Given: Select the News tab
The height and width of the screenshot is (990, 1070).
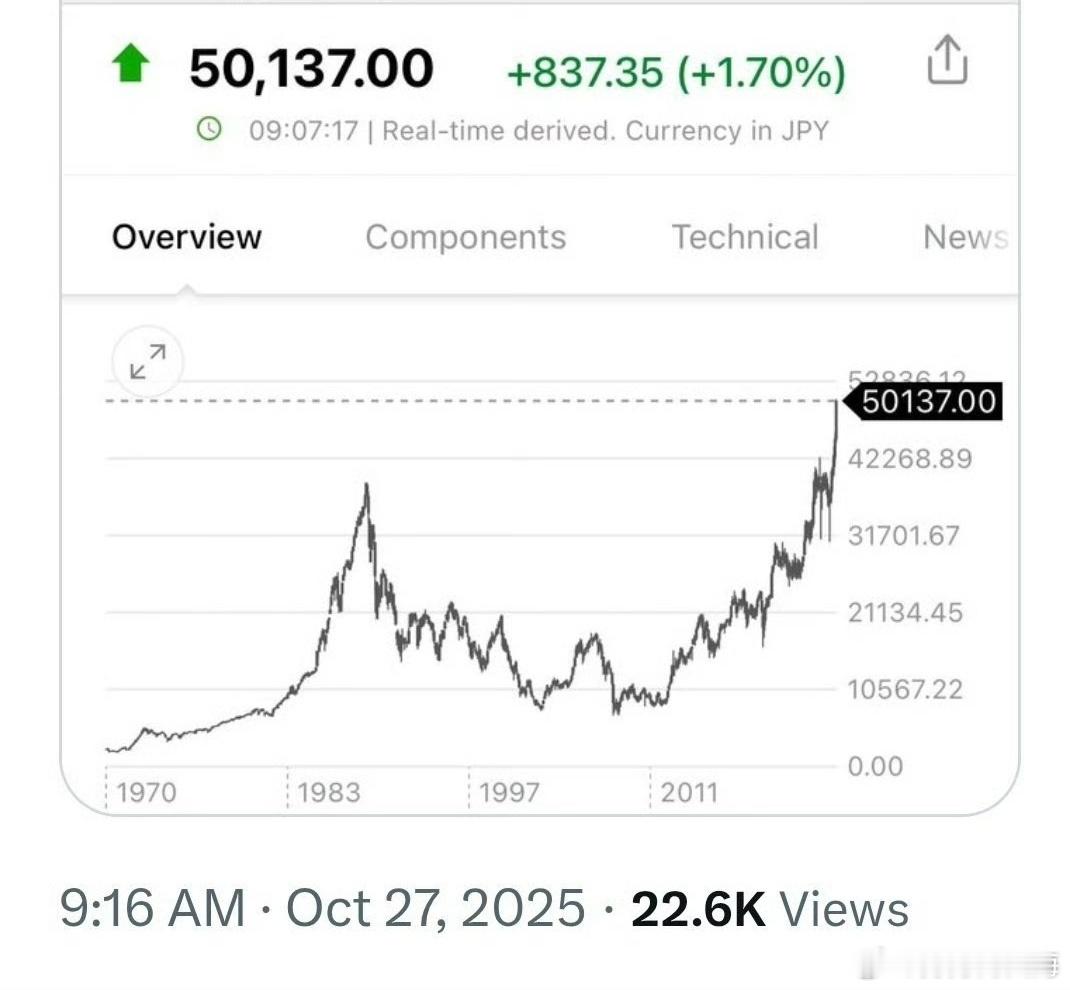Looking at the screenshot, I should click(965, 237).
